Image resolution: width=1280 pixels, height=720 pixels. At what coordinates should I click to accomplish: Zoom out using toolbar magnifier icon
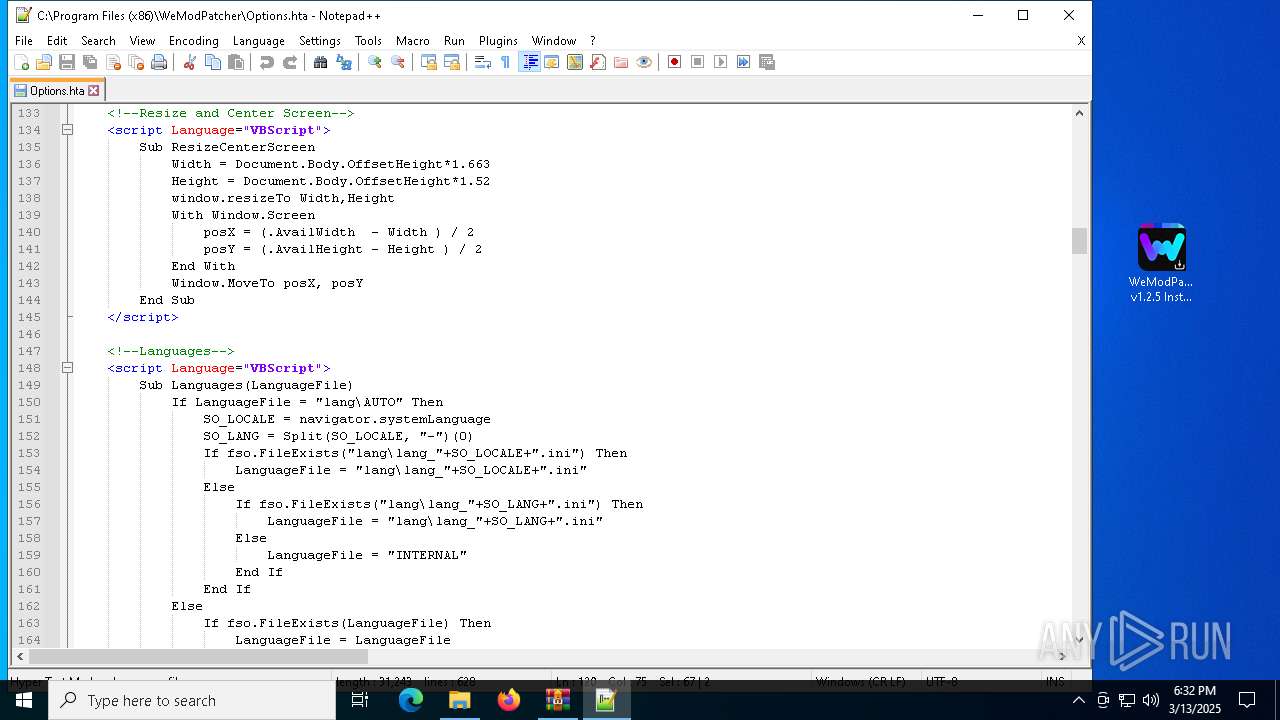[398, 62]
